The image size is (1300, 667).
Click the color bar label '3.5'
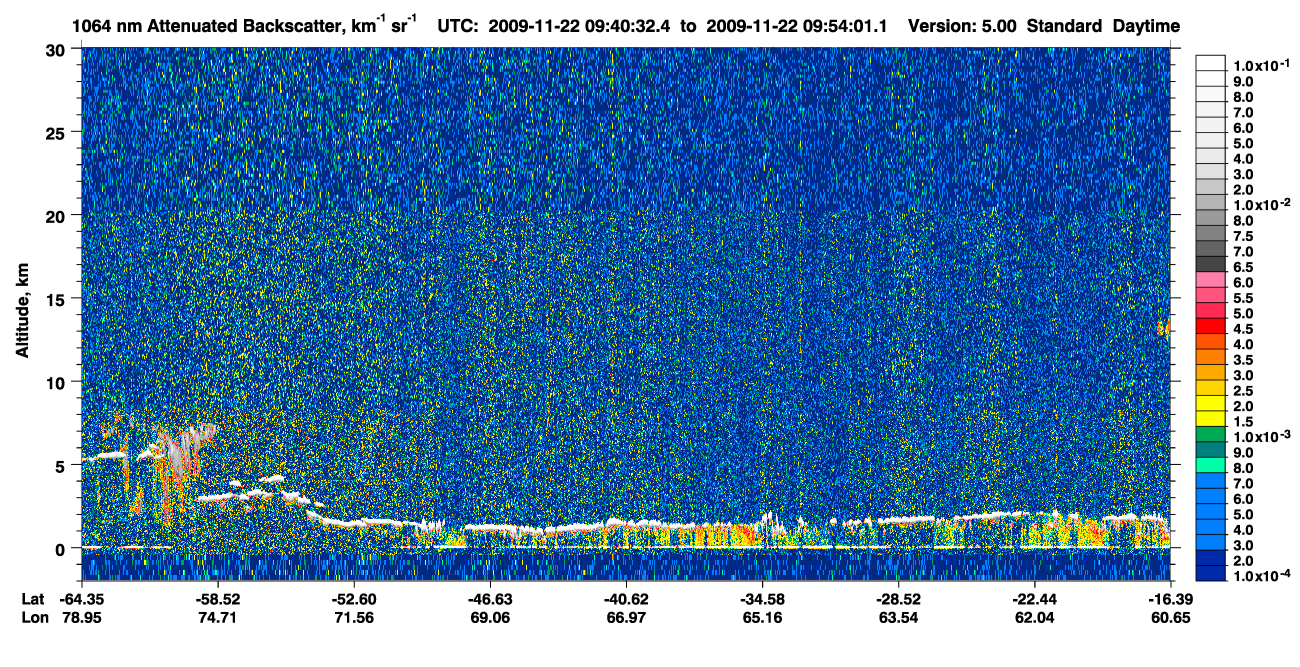pyautogui.click(x=1244, y=358)
